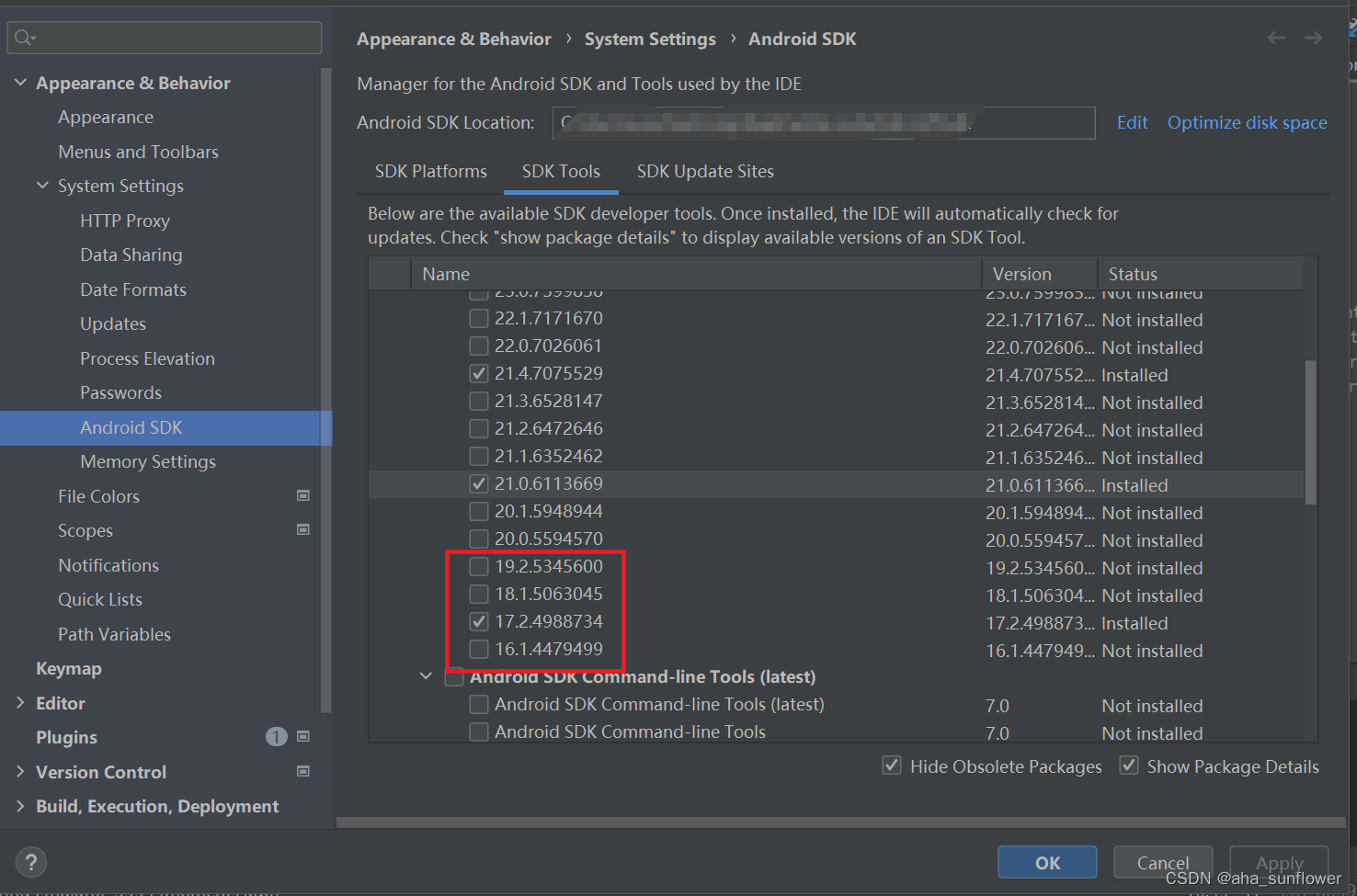Click the back navigation arrow
This screenshot has height=896, width=1357.
[x=1276, y=38]
